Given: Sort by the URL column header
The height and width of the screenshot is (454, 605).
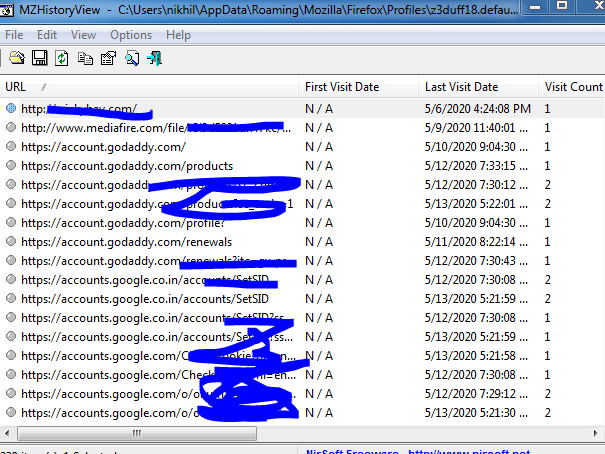Looking at the screenshot, I should (x=149, y=87).
